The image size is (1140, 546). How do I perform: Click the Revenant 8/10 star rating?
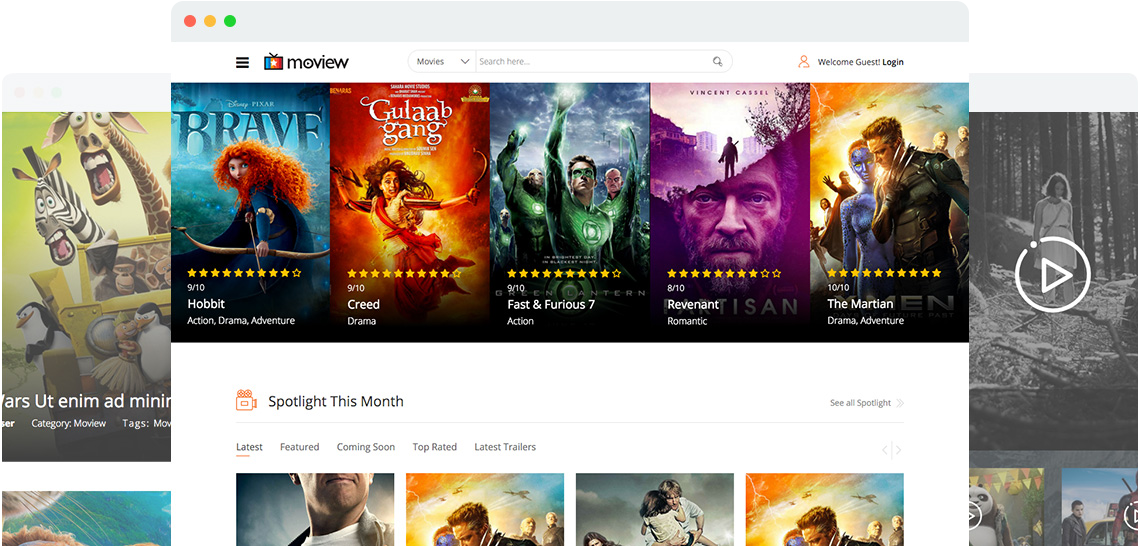(x=724, y=273)
